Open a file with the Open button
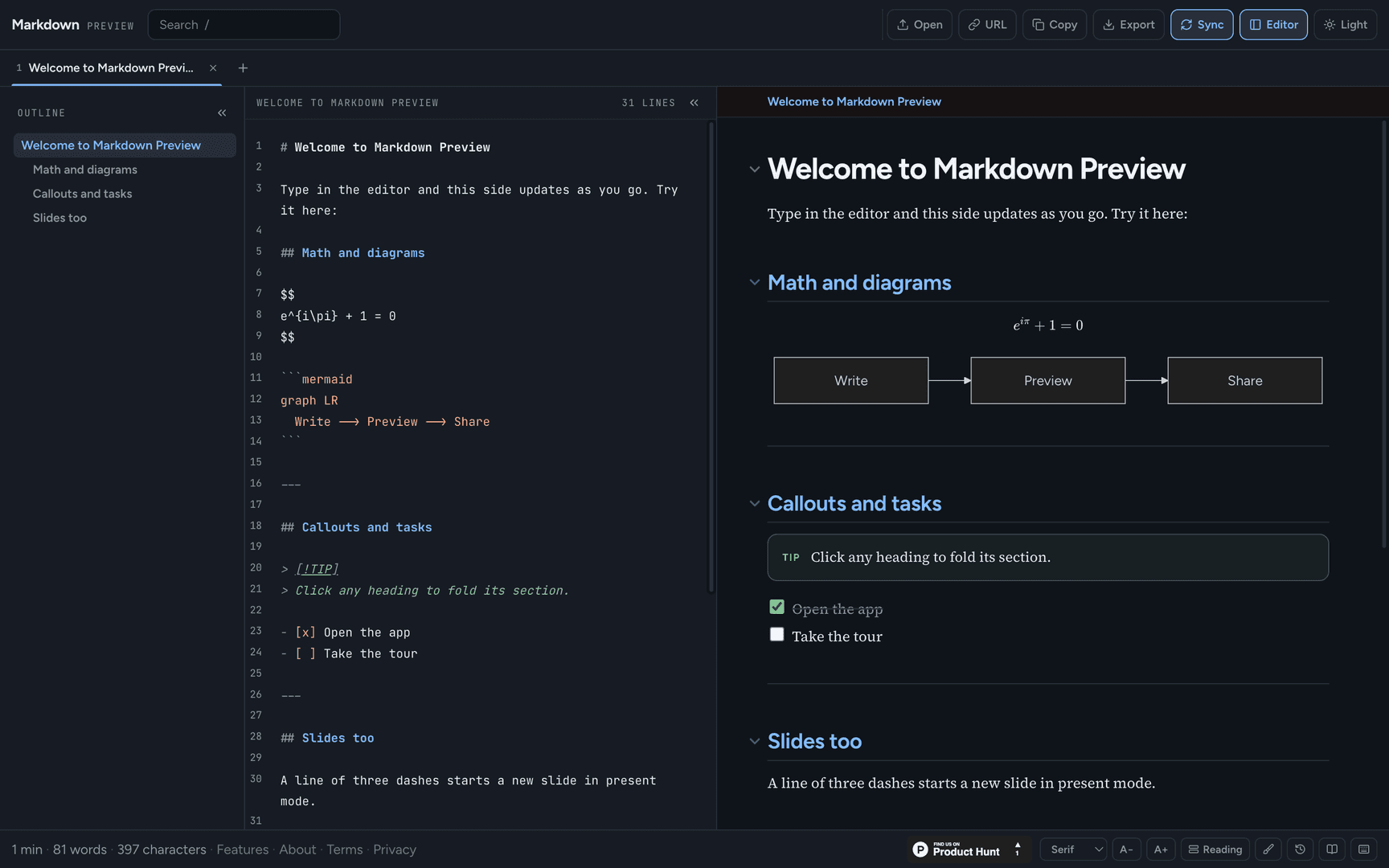 (920, 25)
